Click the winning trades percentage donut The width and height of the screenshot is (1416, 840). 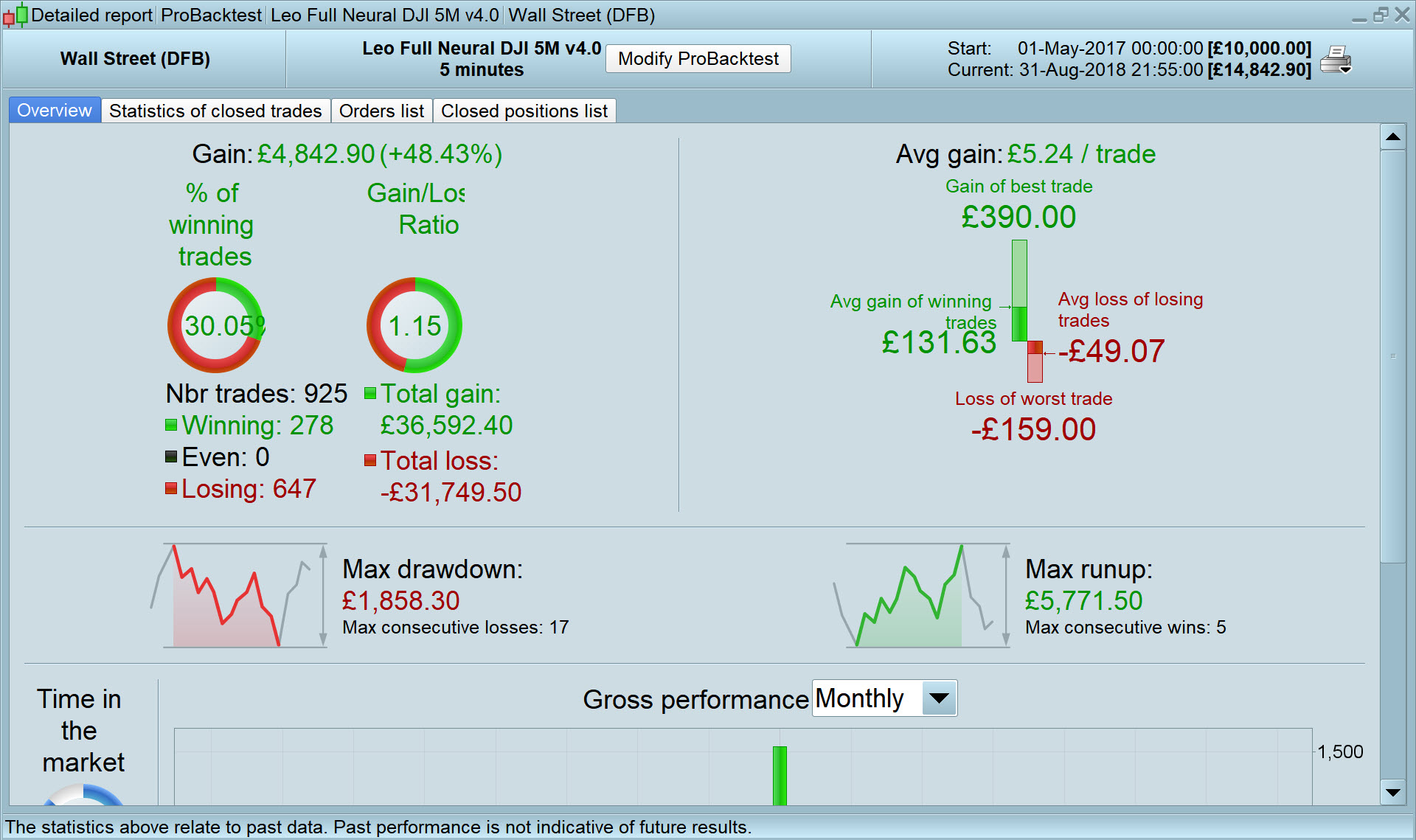pyautogui.click(x=215, y=325)
